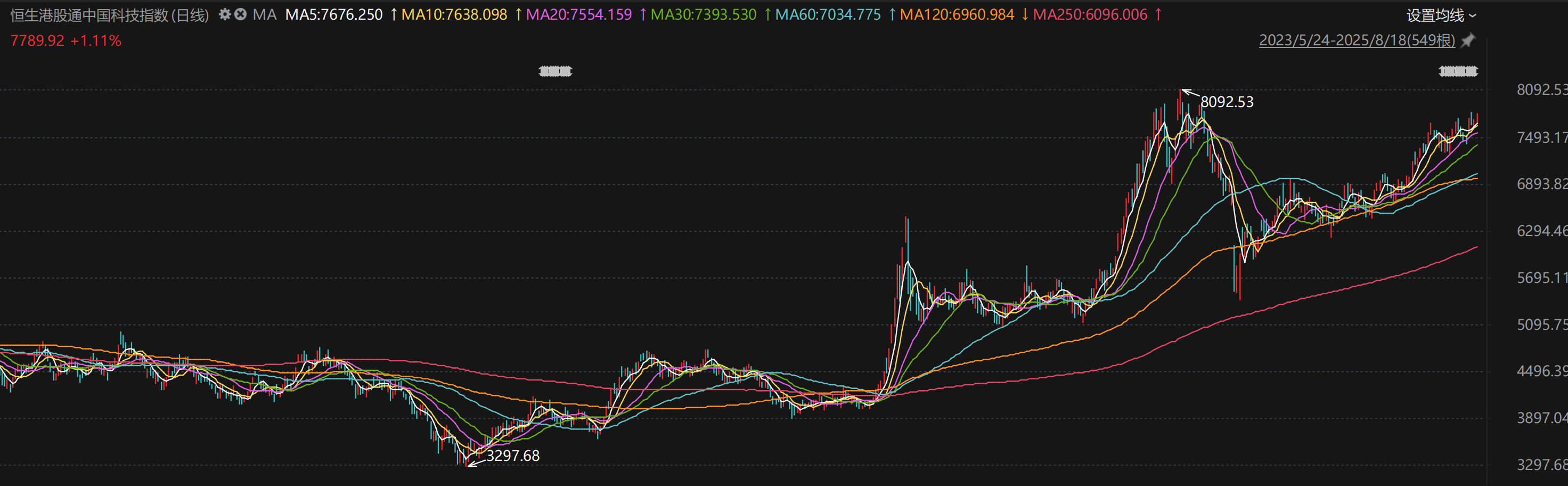Click the 2023/5/24-2025/8/18(549根) date range link
The width and height of the screenshot is (1568, 486).
coord(1357,40)
